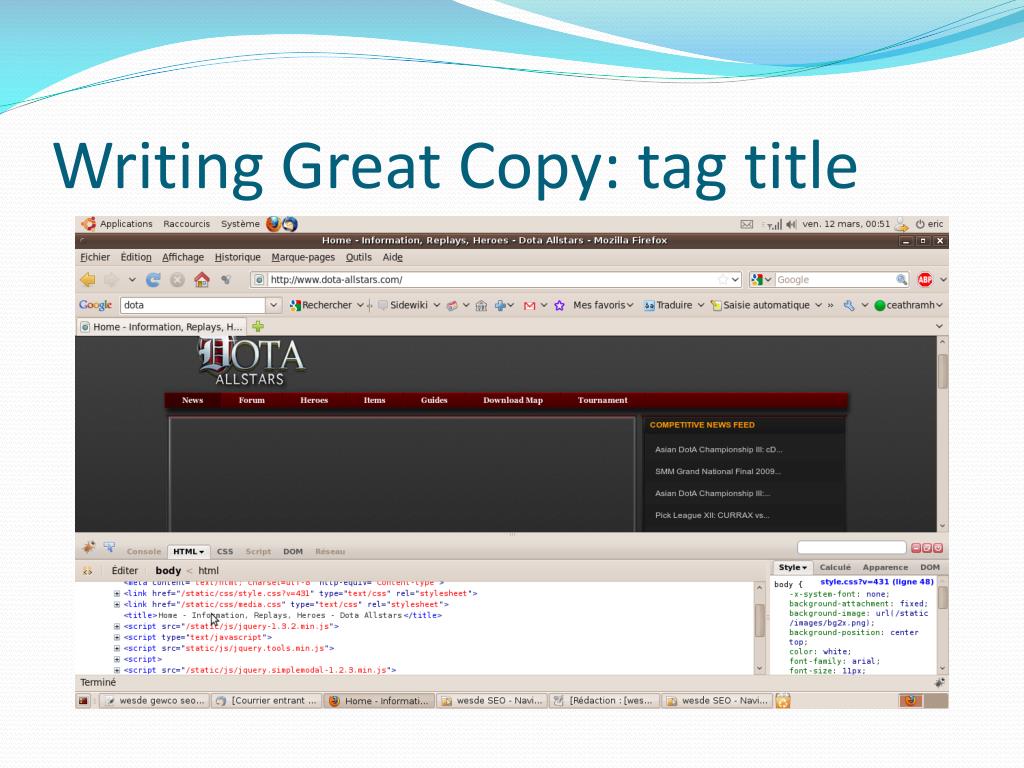Select the Calculé tab in side panel
Image resolution: width=1024 pixels, height=768 pixels.
(x=835, y=568)
